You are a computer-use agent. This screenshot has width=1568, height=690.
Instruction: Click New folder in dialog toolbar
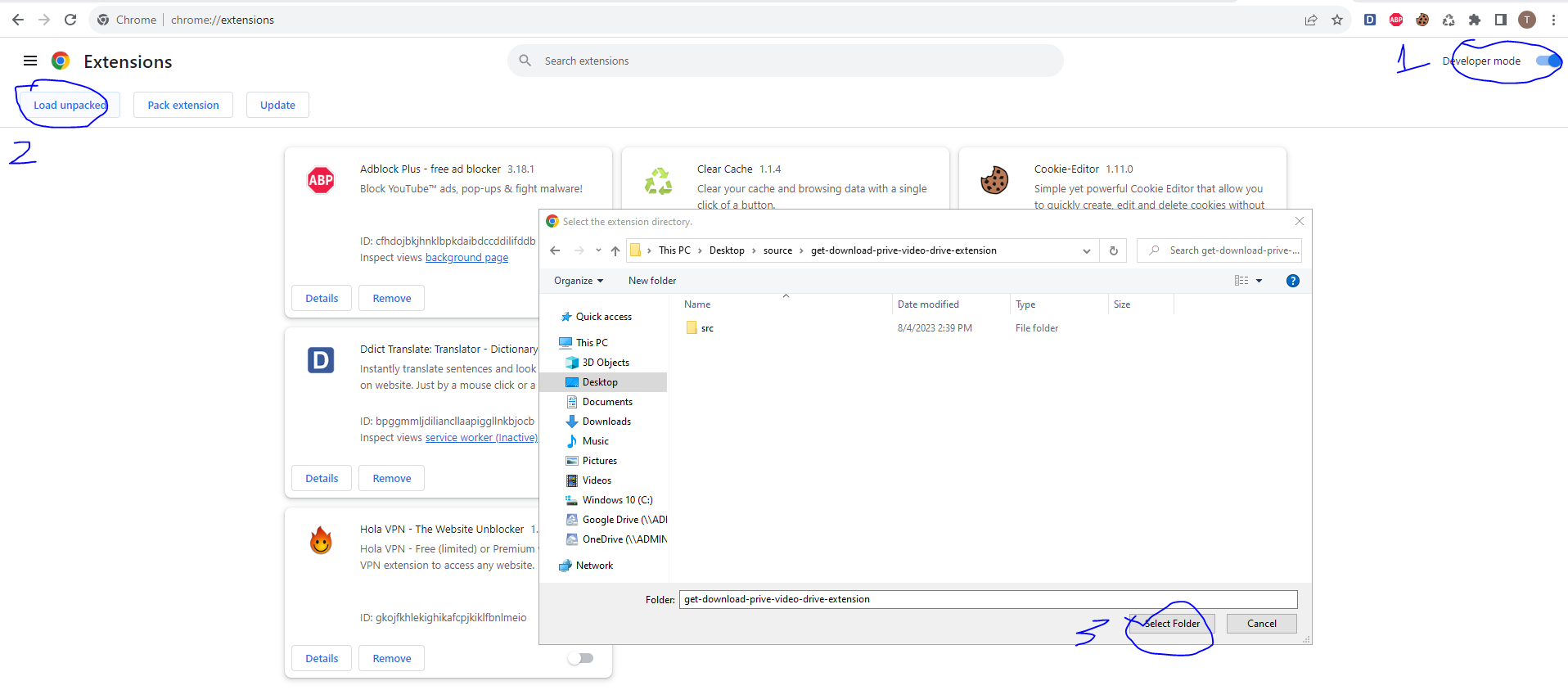pos(652,281)
